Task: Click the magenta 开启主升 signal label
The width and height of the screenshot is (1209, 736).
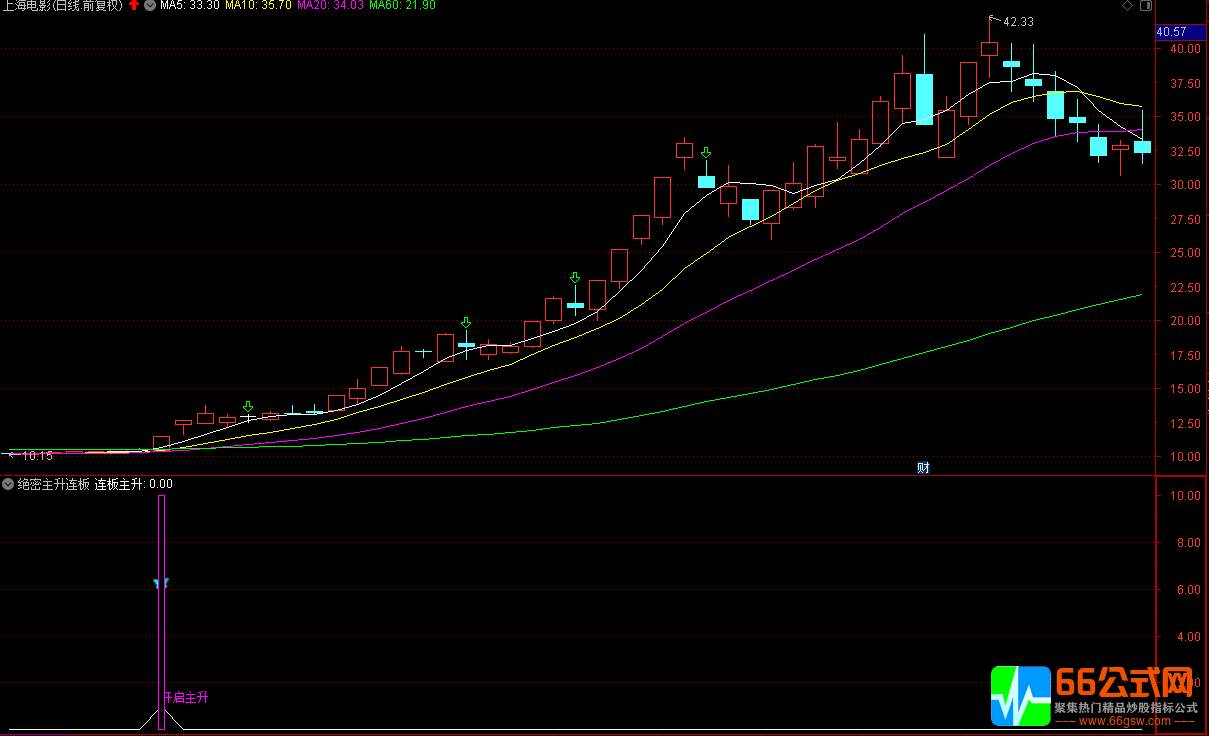Action: coord(186,697)
